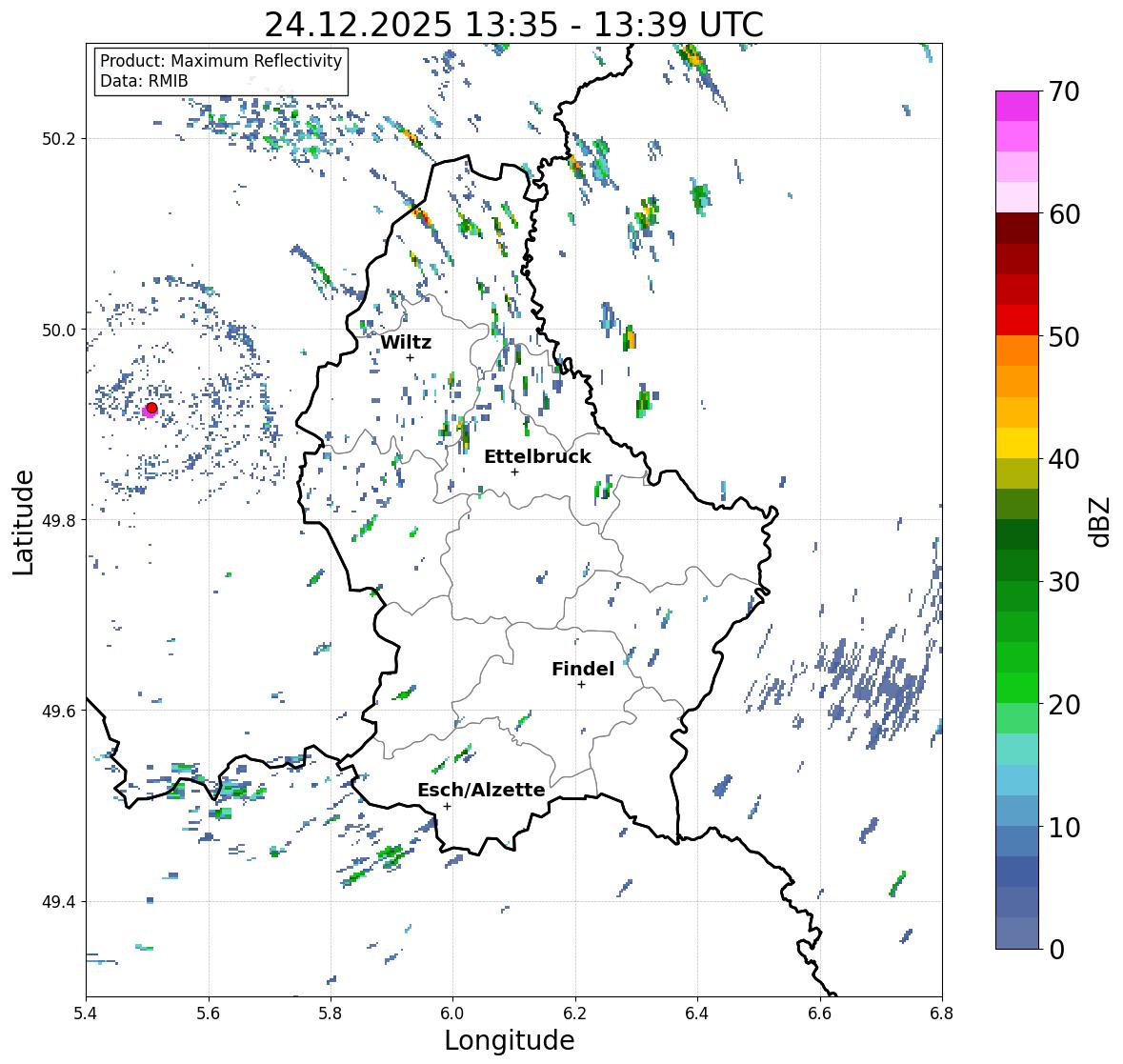Image resolution: width=1123 pixels, height=1064 pixels.
Task: Click the 5.8 longitude tick label
Action: 331,1014
